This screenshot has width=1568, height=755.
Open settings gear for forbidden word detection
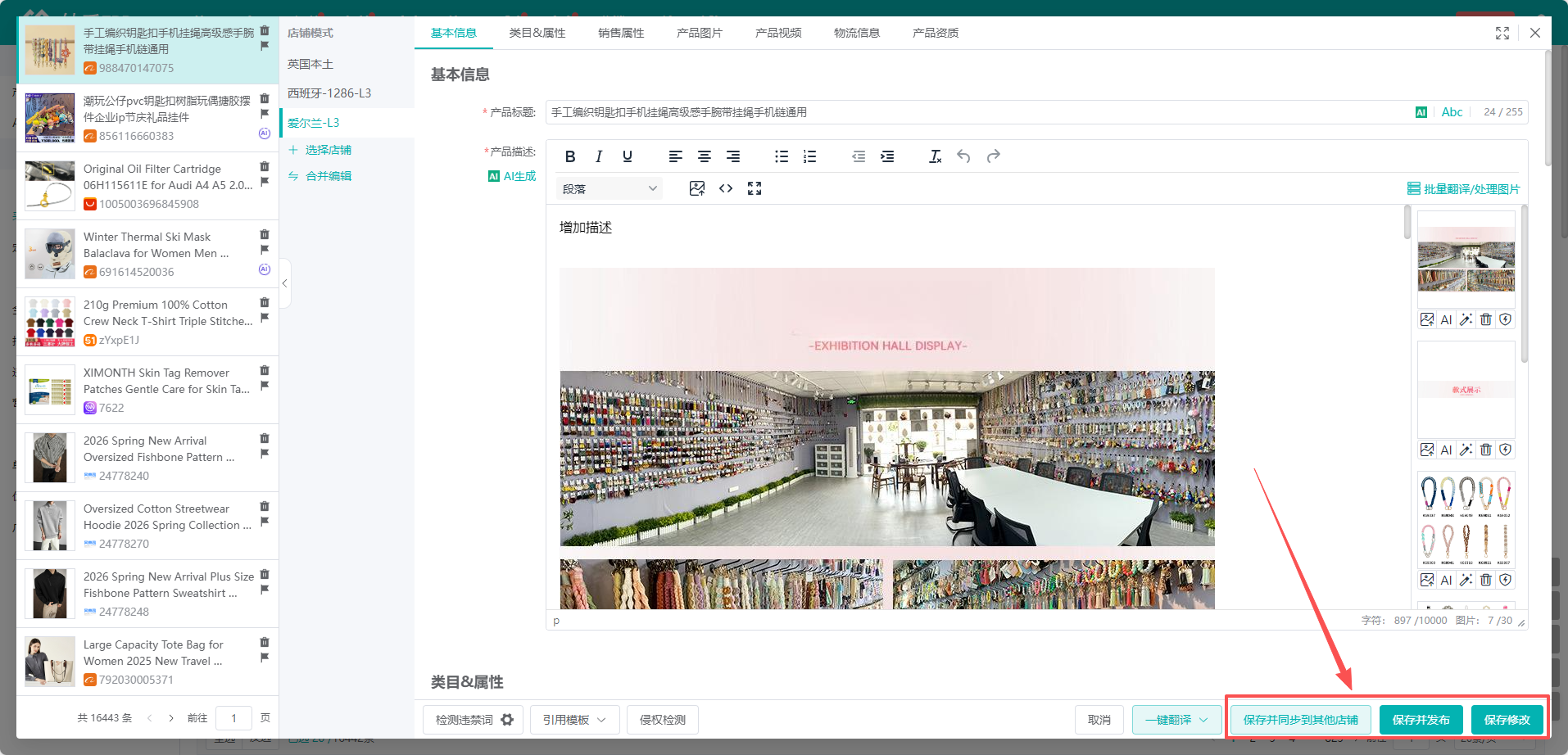click(507, 720)
